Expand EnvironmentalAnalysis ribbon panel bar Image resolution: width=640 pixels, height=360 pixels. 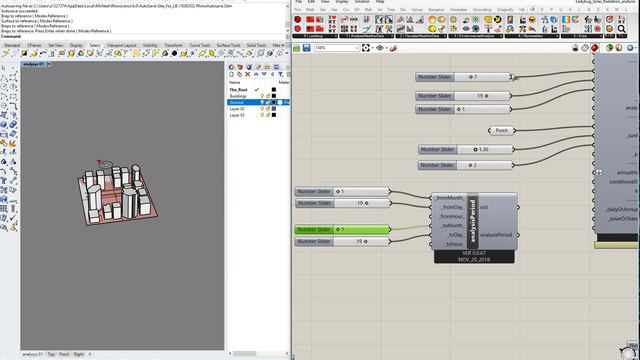[x=476, y=36]
